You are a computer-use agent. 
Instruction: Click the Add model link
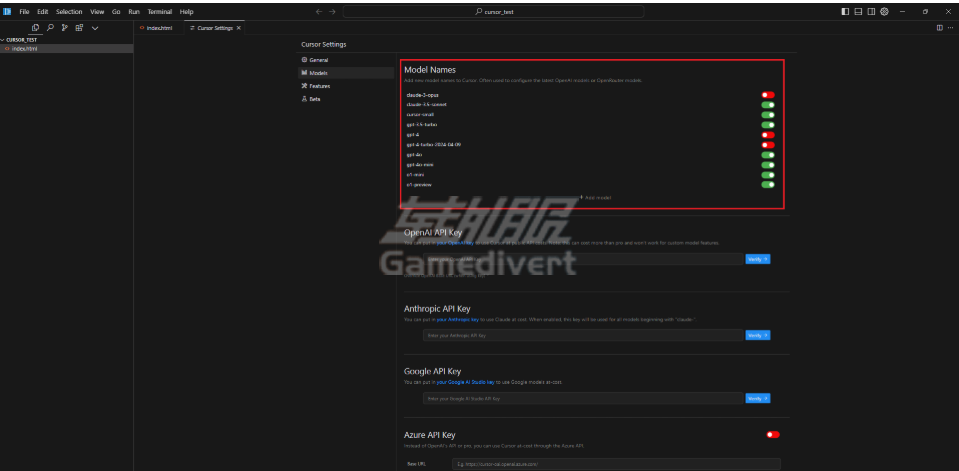(x=596, y=197)
